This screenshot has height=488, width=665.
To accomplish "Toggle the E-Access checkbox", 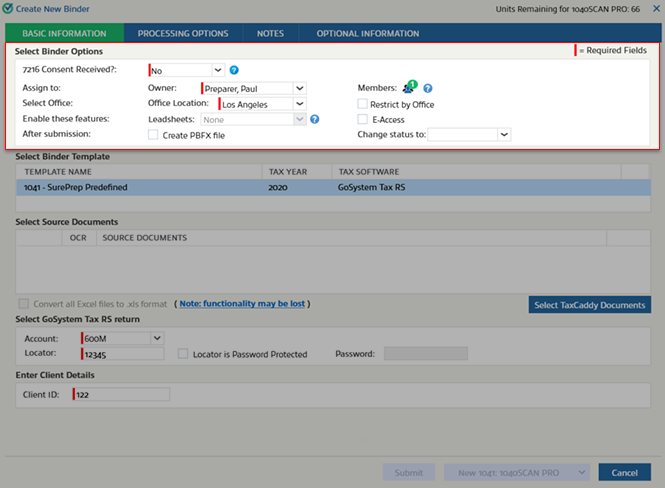I will click(x=363, y=119).
